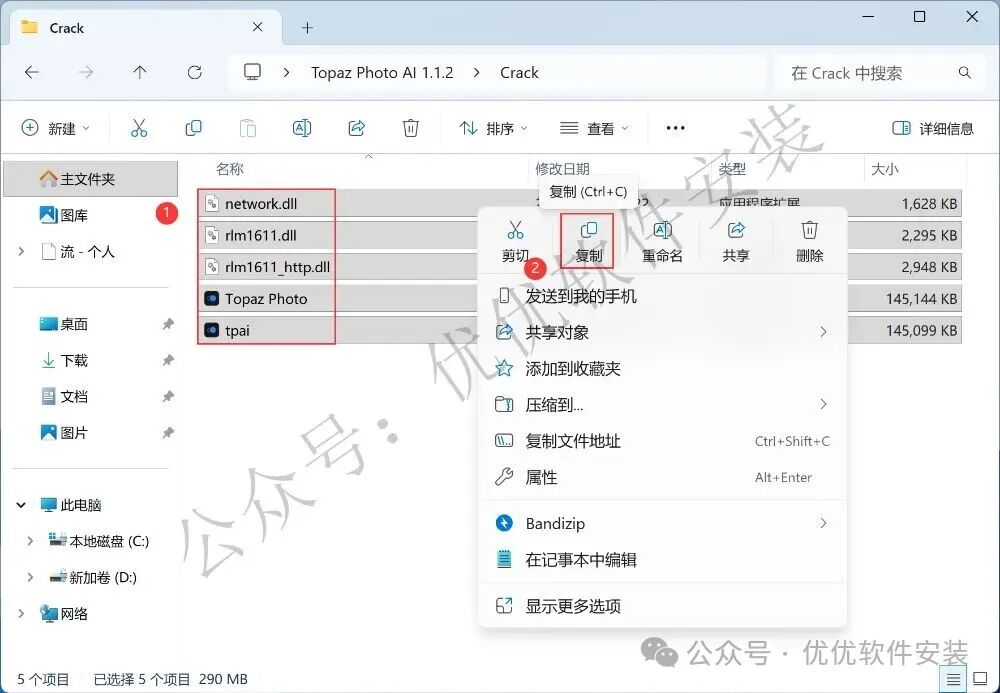Close the Crack tab
Screen dimensions: 1000x693
click(x=258, y=27)
